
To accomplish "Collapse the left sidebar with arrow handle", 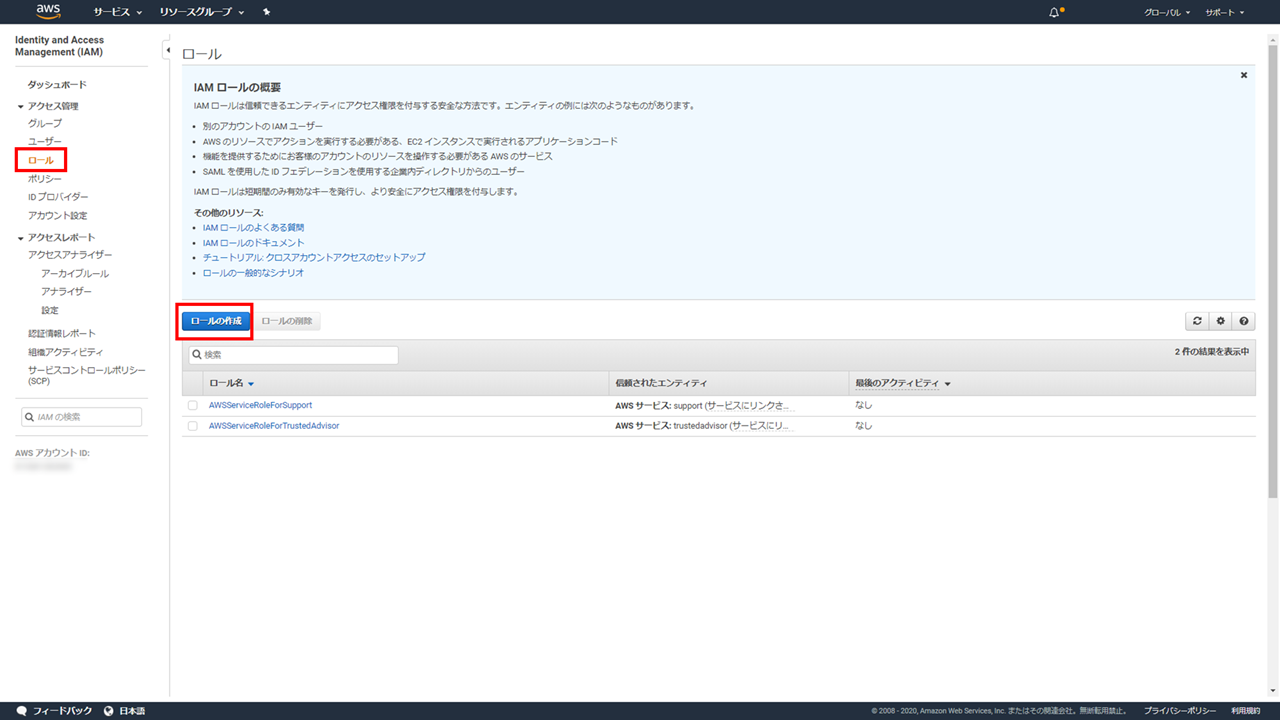I will pos(167,50).
